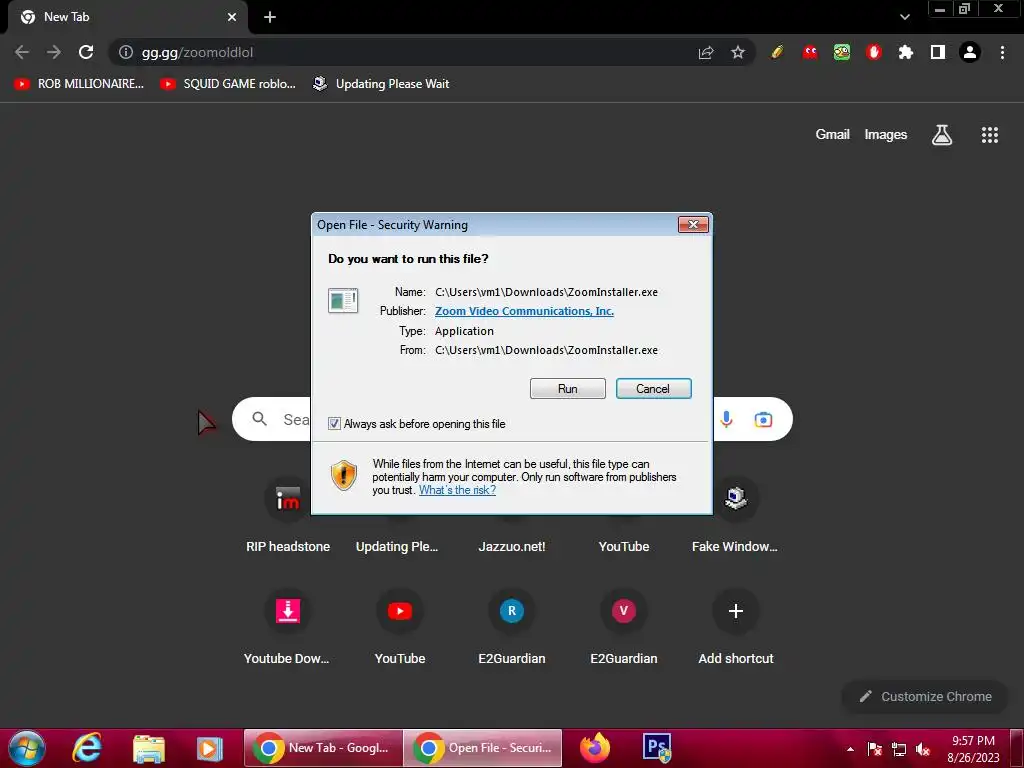The height and width of the screenshot is (768, 1024).
Task: Show hidden system tray icons
Action: coord(850,749)
